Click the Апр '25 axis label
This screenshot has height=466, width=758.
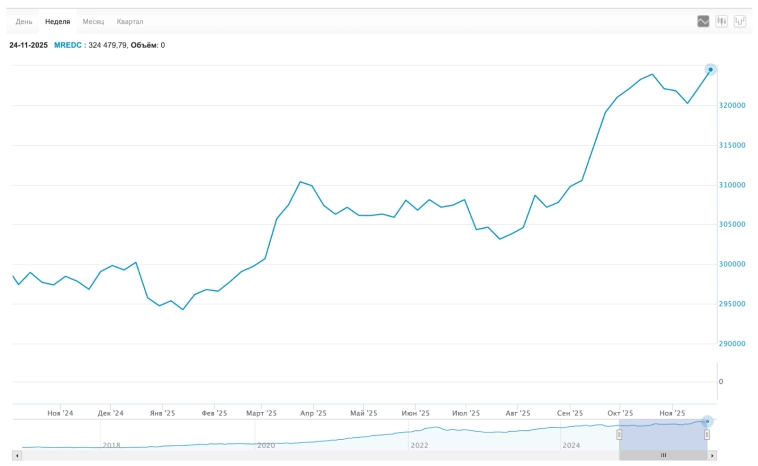click(x=314, y=412)
